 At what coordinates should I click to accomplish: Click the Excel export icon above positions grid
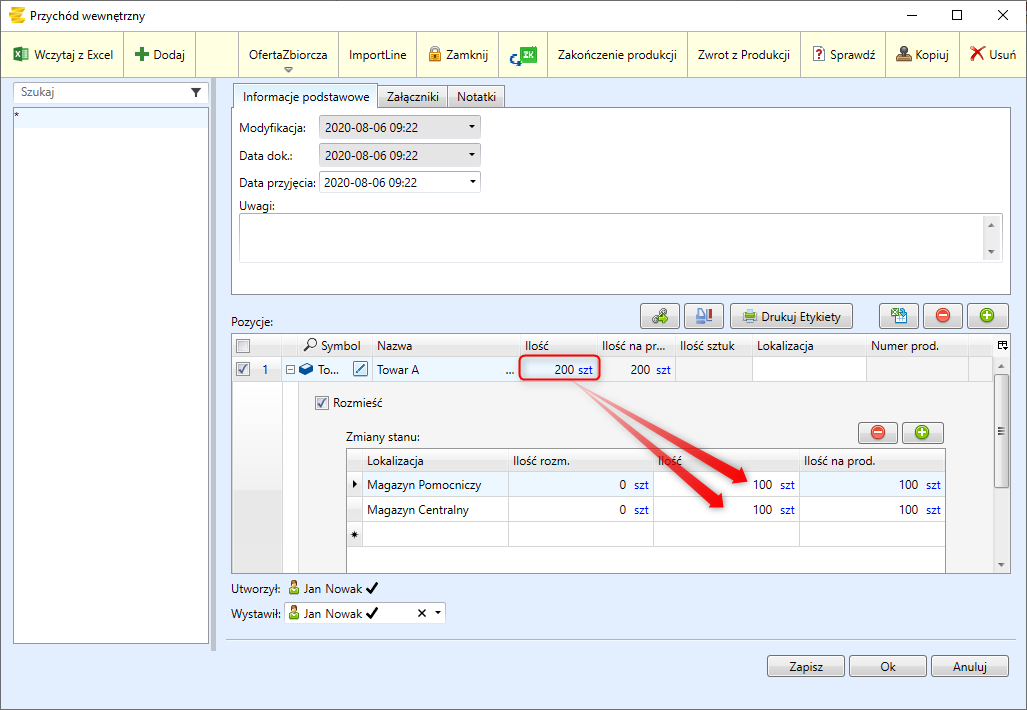click(899, 317)
